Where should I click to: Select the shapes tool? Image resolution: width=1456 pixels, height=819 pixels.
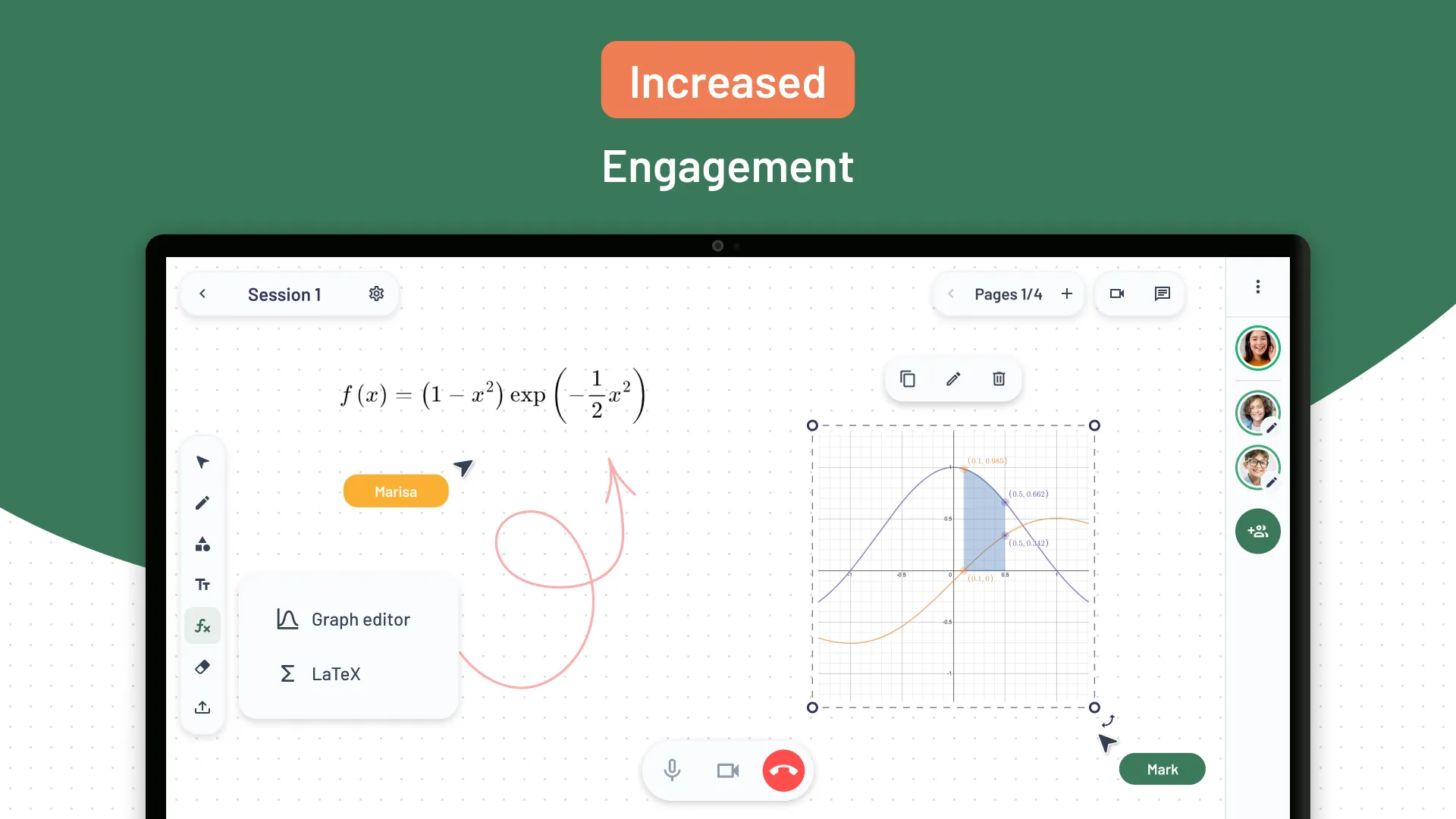pyautogui.click(x=202, y=543)
